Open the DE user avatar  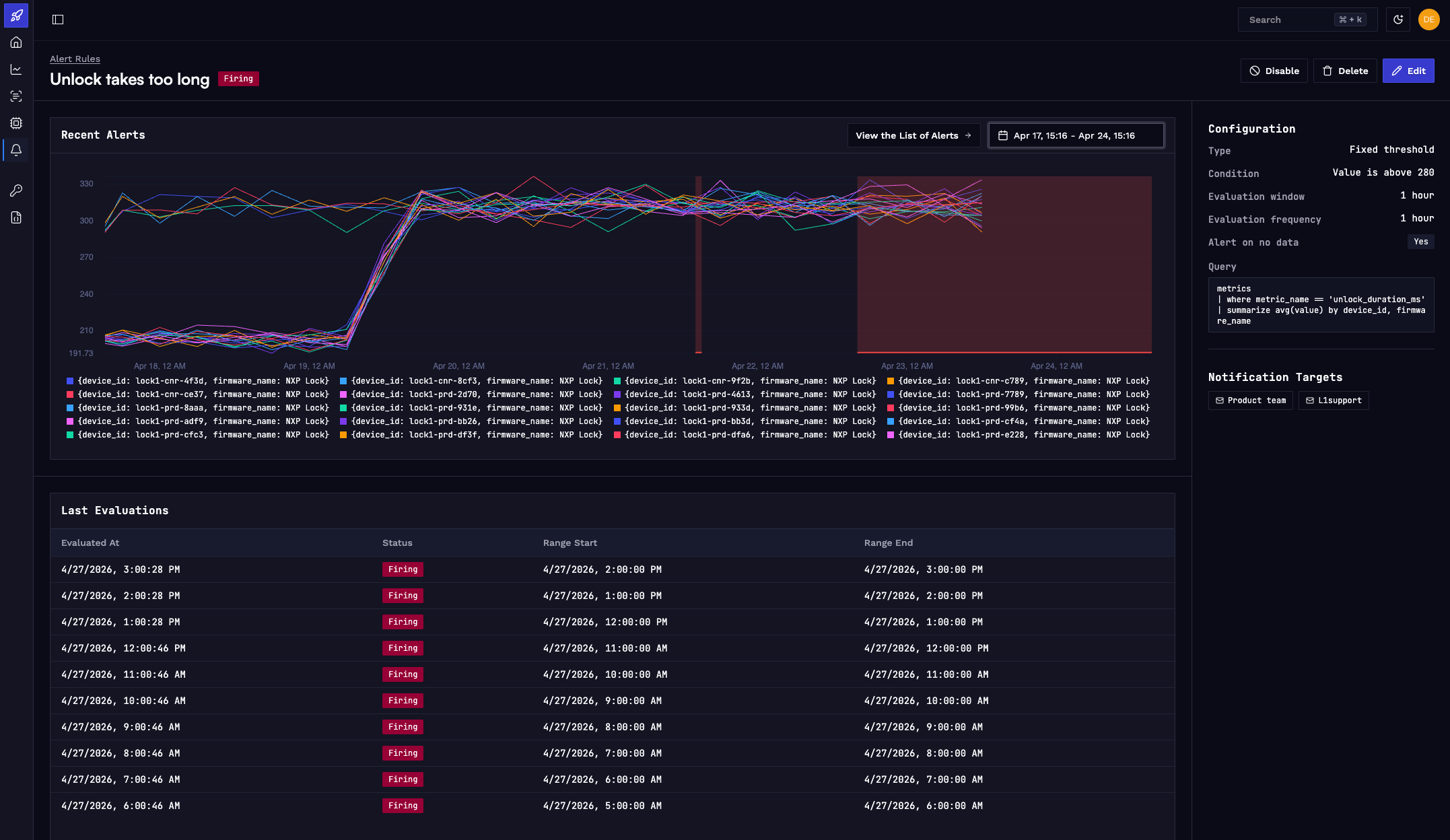coord(1428,20)
